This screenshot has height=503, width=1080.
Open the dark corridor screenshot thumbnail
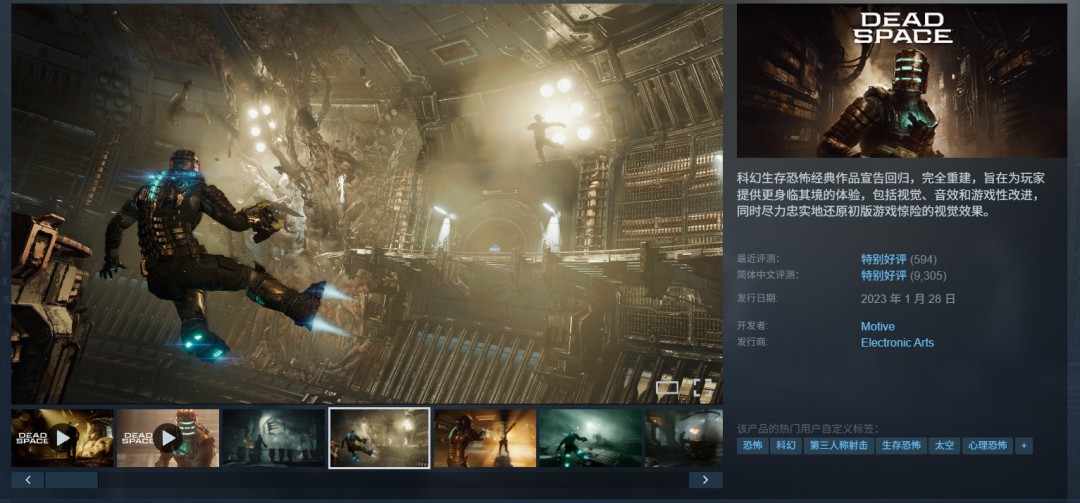(273, 437)
